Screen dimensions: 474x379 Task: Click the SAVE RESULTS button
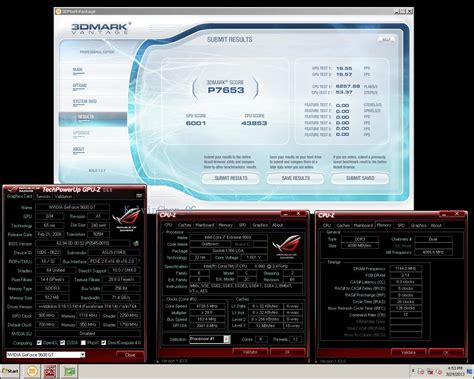295,178
